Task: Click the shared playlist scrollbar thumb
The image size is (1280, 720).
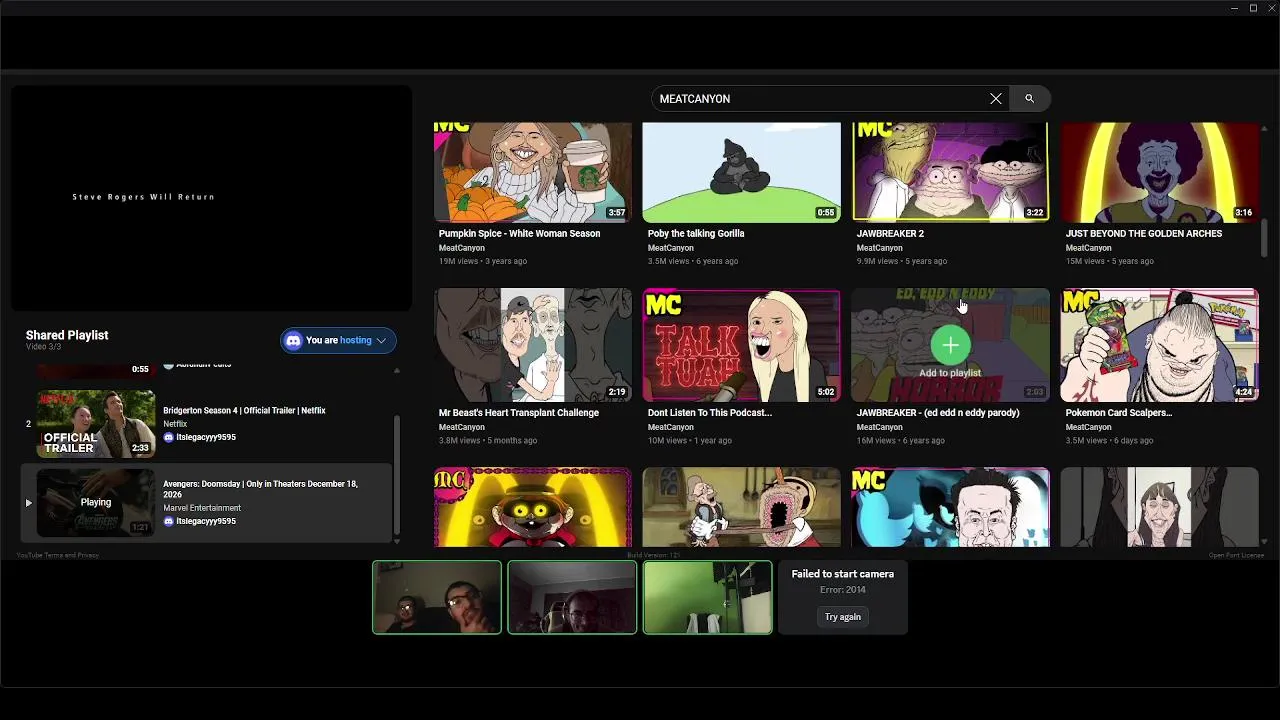Action: 397,475
